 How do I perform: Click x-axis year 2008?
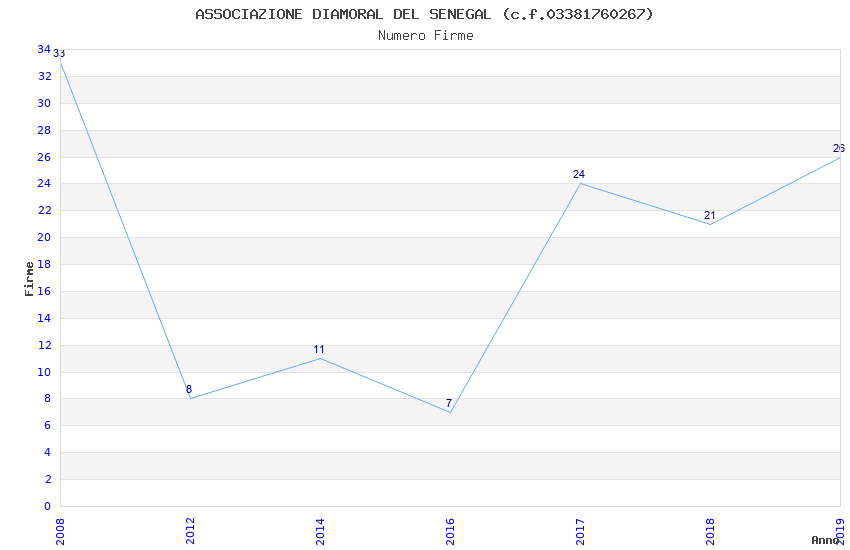click(60, 532)
